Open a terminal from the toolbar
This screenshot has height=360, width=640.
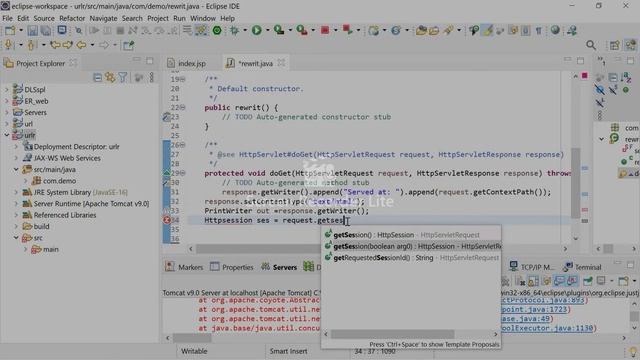pyautogui.click(x=62, y=30)
